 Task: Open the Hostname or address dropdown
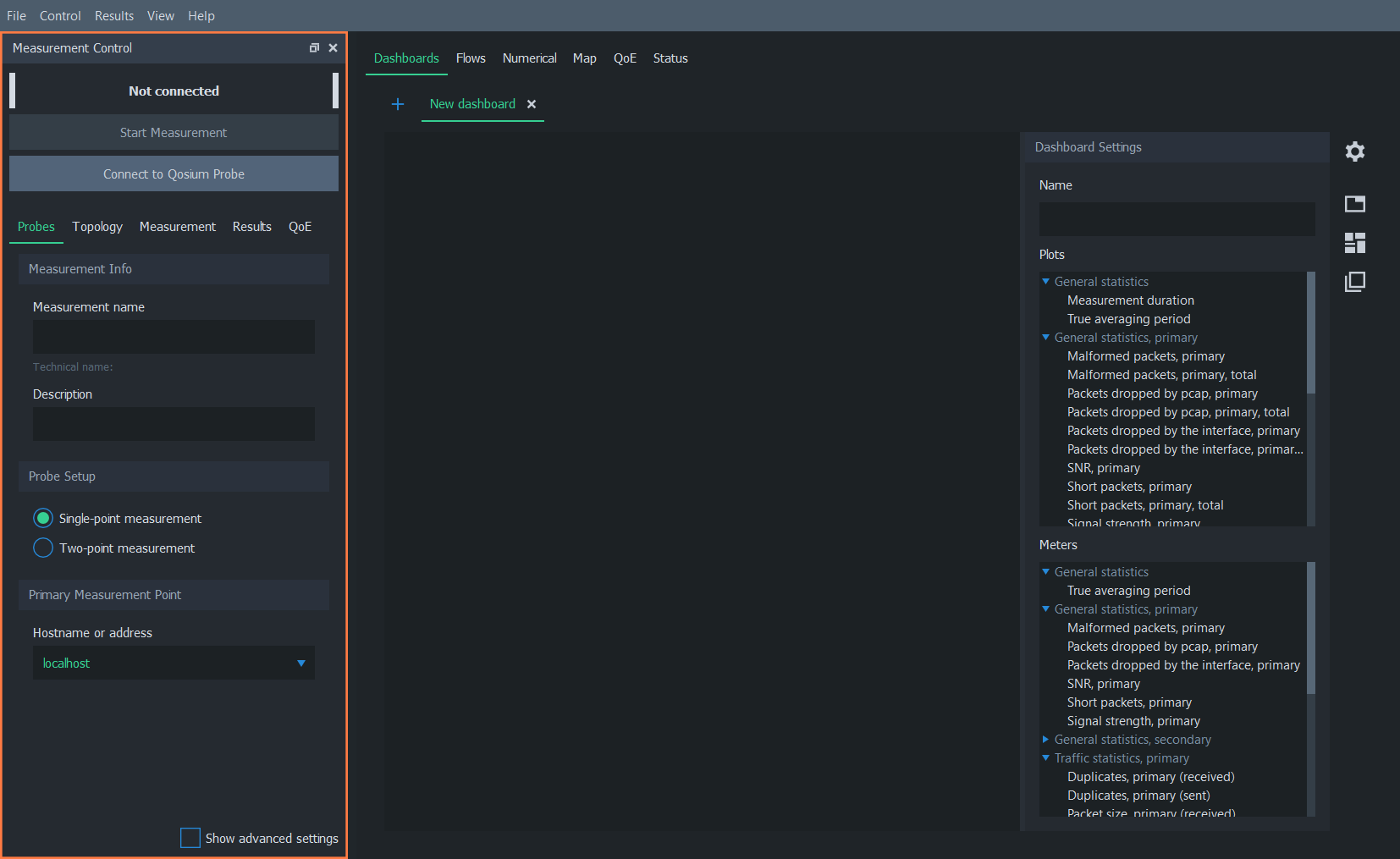coord(300,663)
